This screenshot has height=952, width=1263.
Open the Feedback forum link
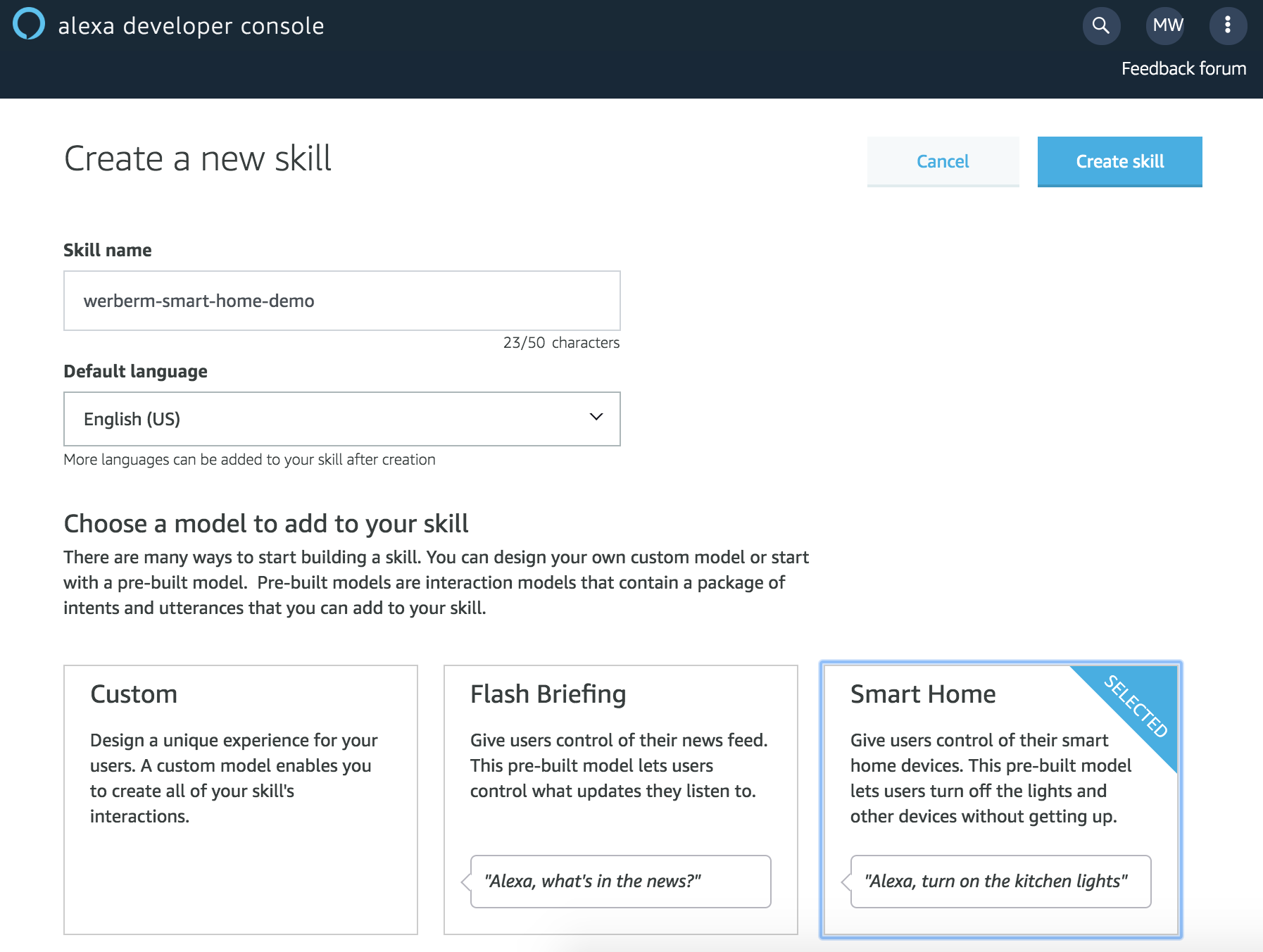pos(1183,69)
